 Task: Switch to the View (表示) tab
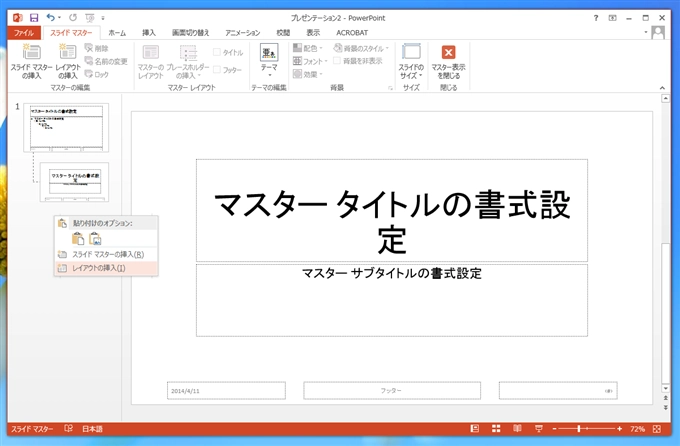click(x=313, y=33)
